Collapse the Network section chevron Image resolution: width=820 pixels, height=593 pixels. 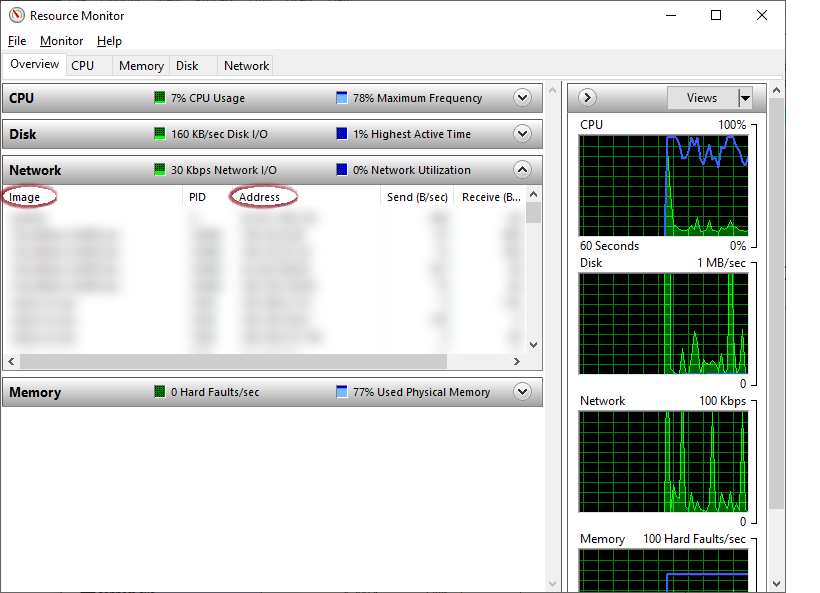pyautogui.click(x=522, y=169)
